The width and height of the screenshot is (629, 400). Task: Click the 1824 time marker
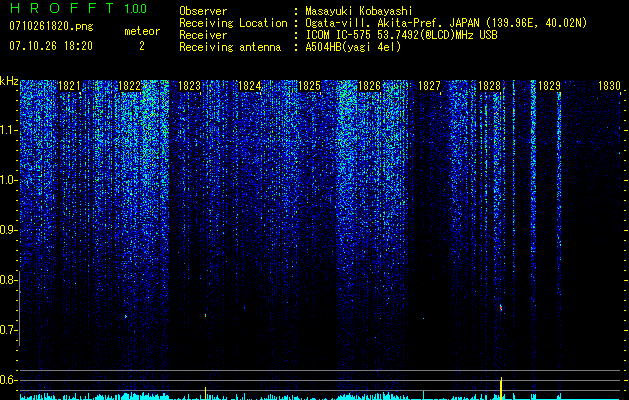(250, 86)
